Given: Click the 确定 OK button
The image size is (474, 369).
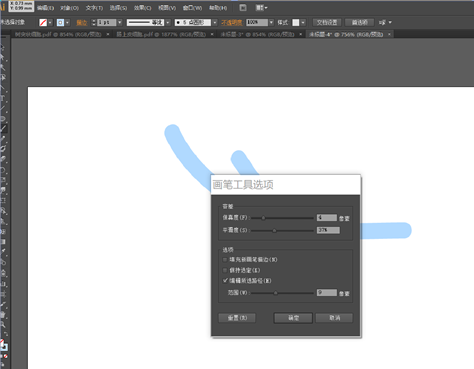Looking at the screenshot, I should pyautogui.click(x=293, y=318).
